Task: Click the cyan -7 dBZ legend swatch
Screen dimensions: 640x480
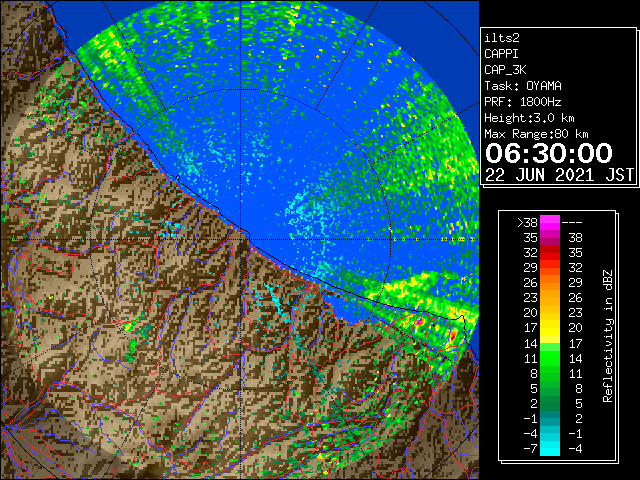Action: pyautogui.click(x=550, y=448)
